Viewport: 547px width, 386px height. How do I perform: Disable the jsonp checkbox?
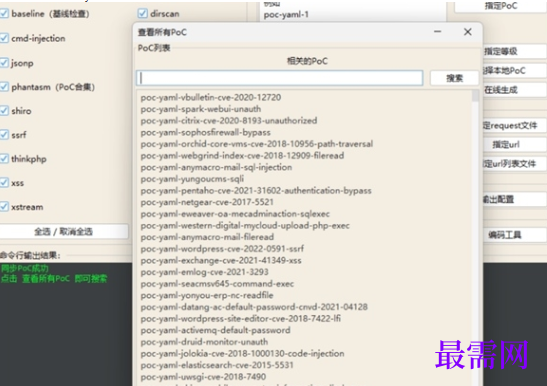[5, 63]
